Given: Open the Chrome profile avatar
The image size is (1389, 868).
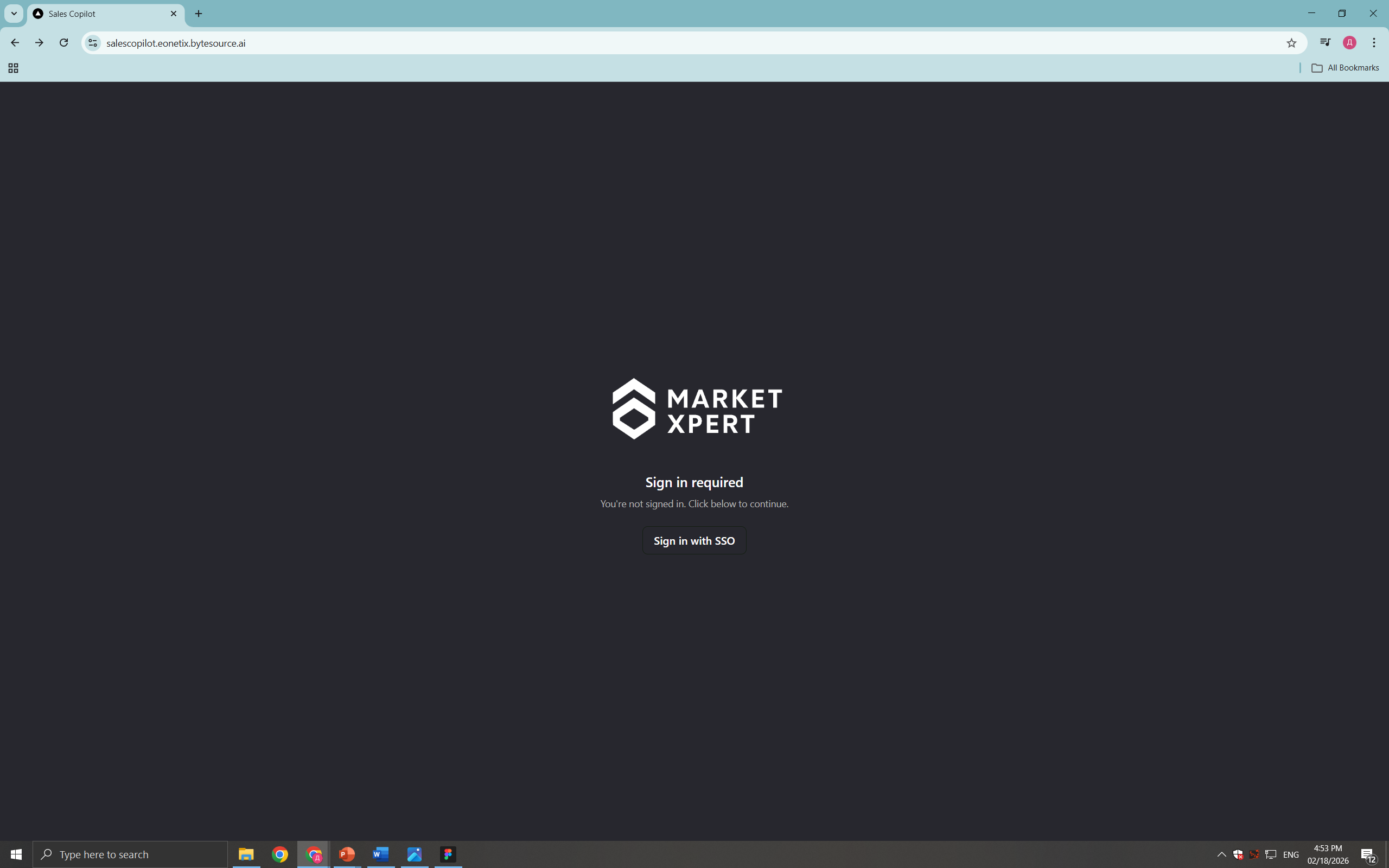Looking at the screenshot, I should tap(1349, 42).
